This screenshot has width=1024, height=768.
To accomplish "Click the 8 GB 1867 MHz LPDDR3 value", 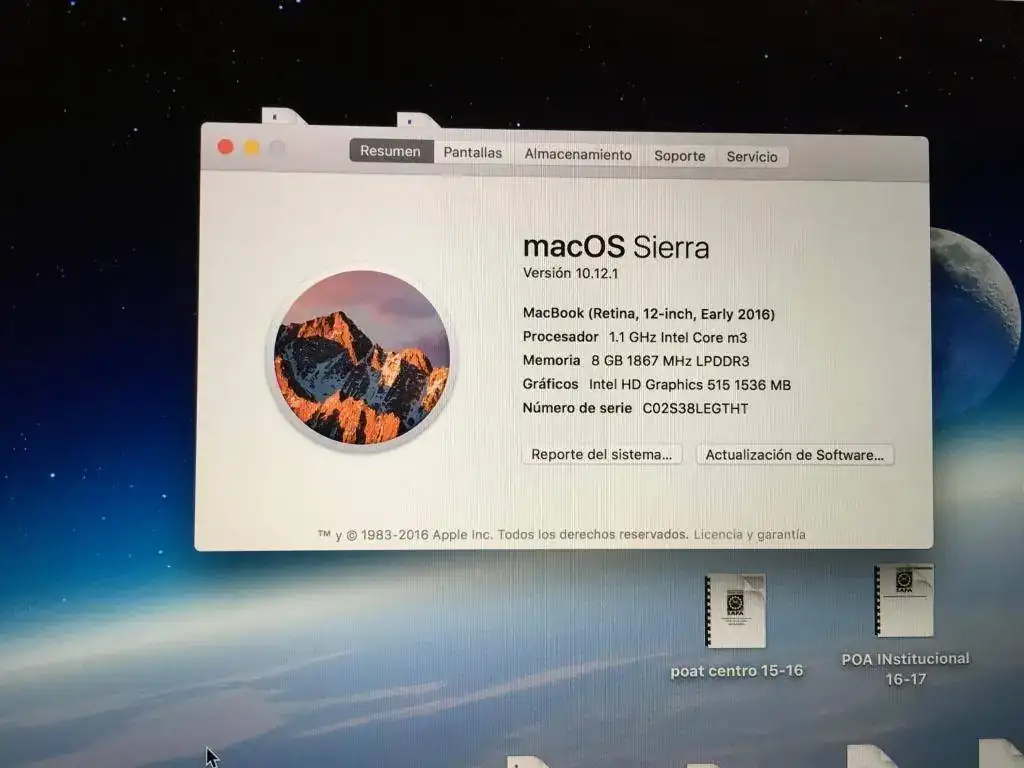I will [x=670, y=361].
